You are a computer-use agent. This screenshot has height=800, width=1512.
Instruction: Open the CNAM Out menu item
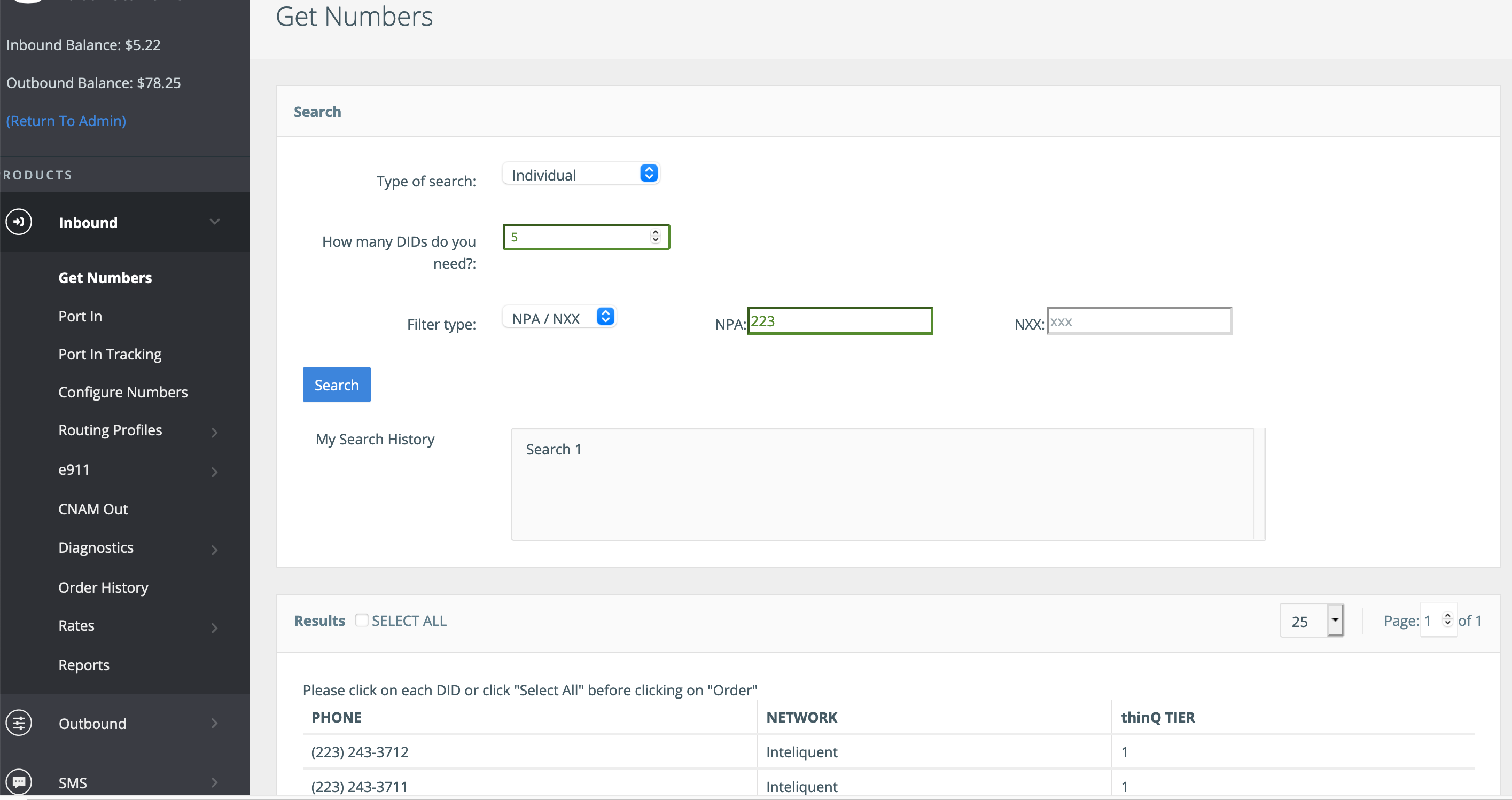(x=93, y=509)
